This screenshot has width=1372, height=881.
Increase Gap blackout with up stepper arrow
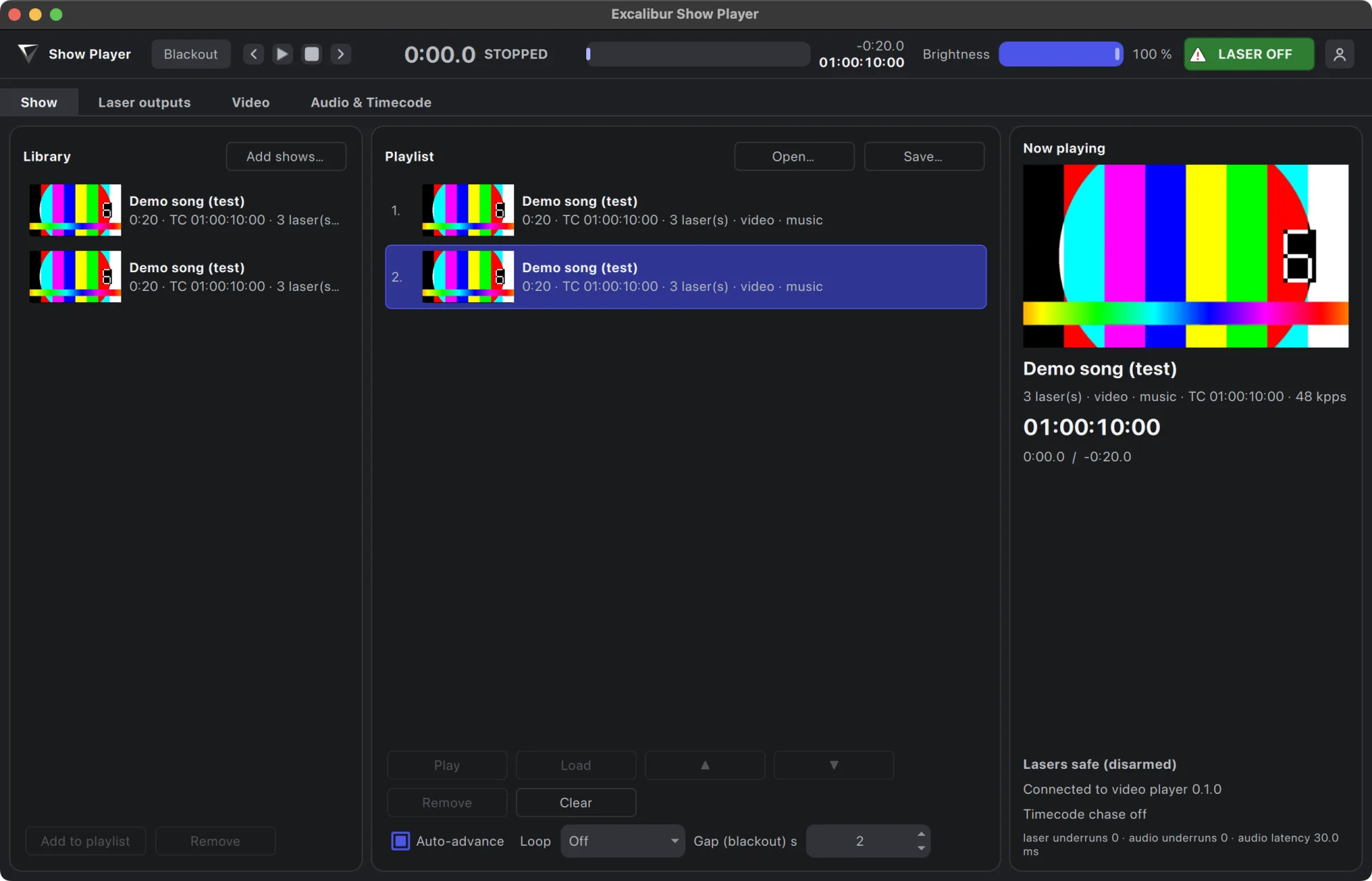click(x=921, y=834)
